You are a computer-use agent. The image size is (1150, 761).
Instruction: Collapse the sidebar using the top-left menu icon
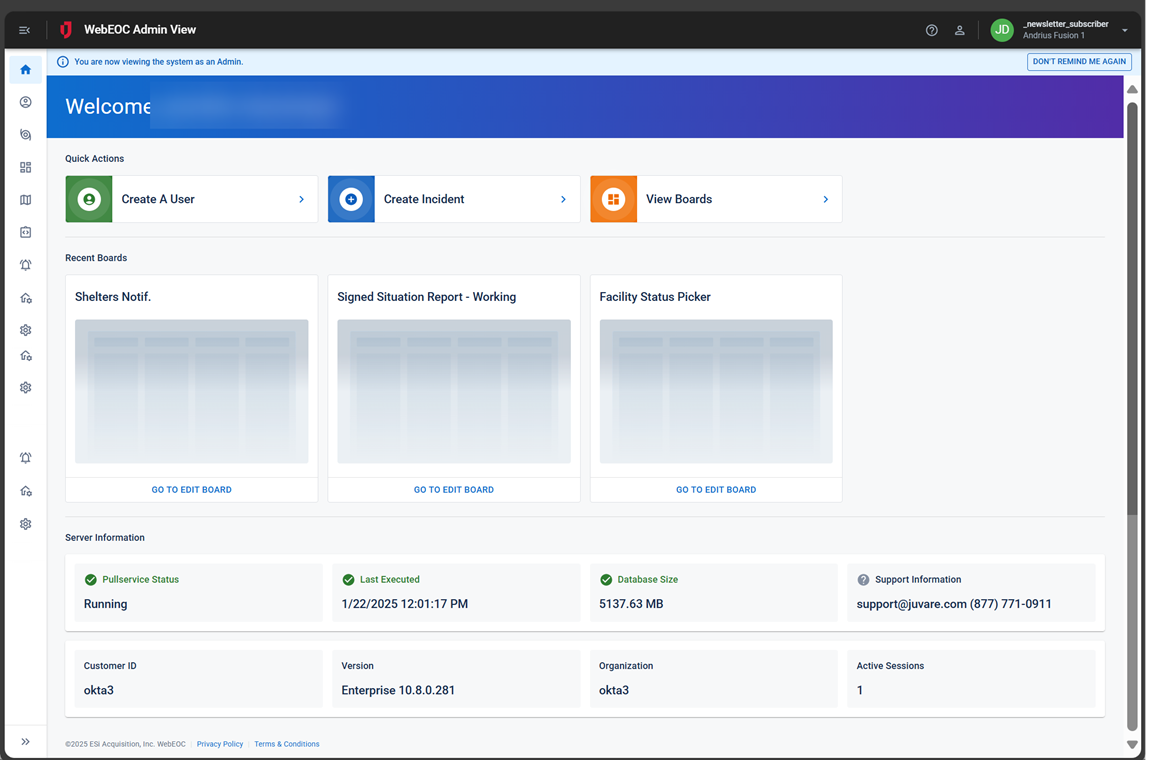24,30
